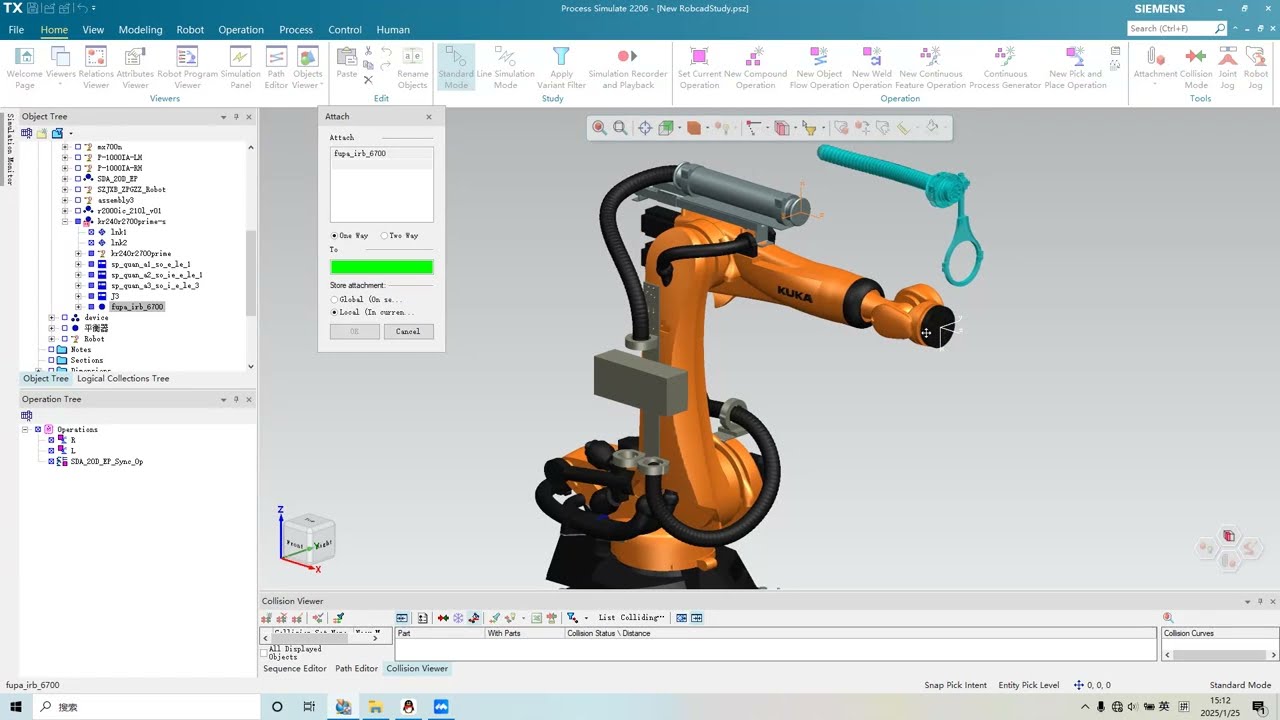Close the Attach dialog
Viewport: 1280px width, 720px height.
point(429,117)
